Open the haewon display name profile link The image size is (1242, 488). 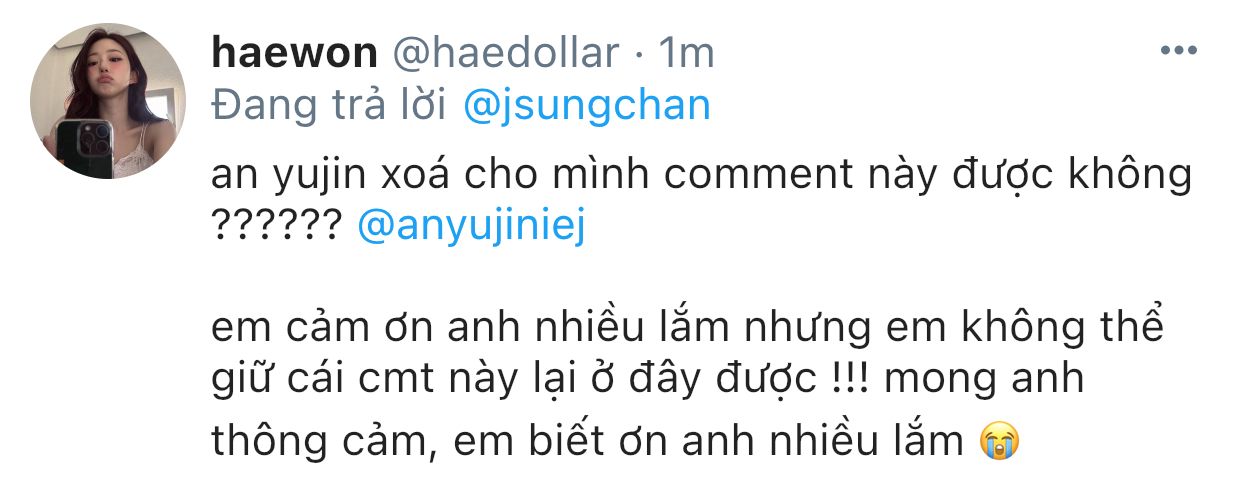293,53
